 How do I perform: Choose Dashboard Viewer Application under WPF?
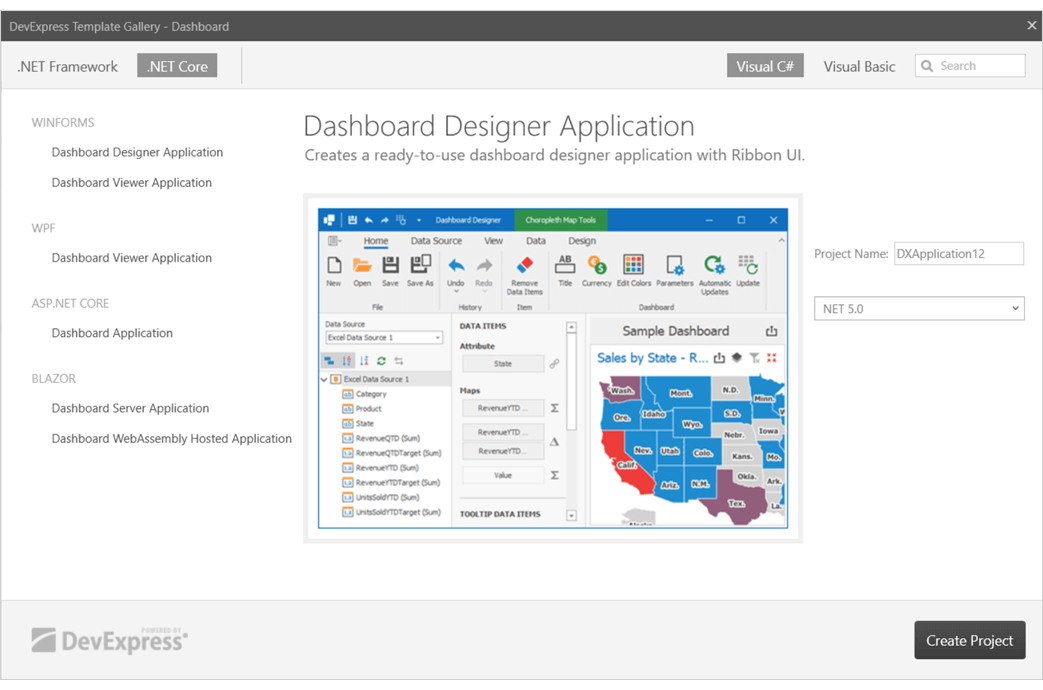(x=132, y=258)
